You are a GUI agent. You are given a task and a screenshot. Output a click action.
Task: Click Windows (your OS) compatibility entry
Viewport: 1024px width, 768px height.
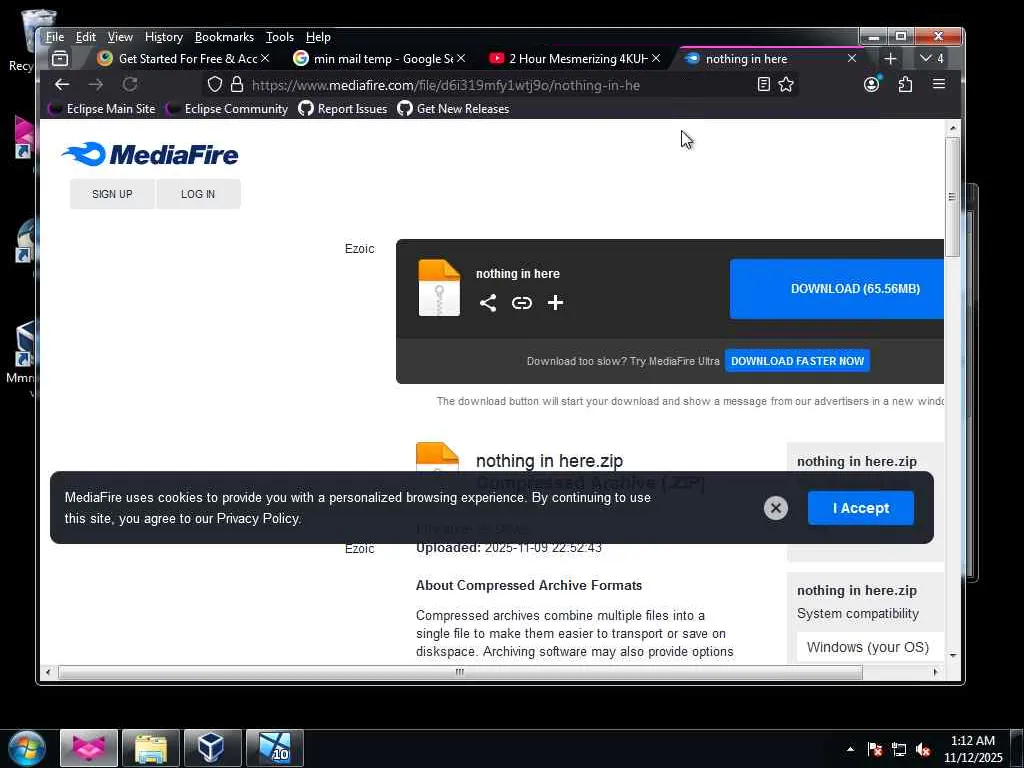(x=868, y=647)
